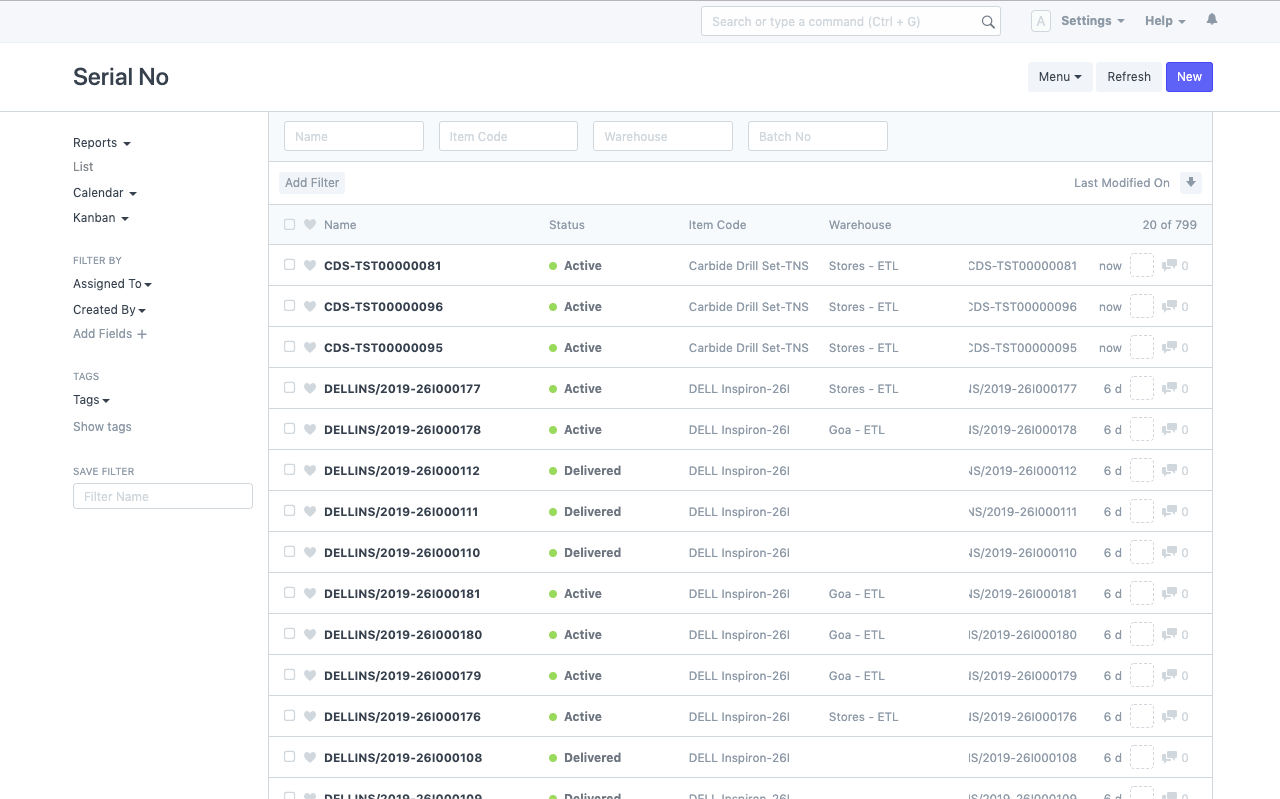The height and width of the screenshot is (799, 1280).
Task: Click the New button
Action: (1189, 77)
